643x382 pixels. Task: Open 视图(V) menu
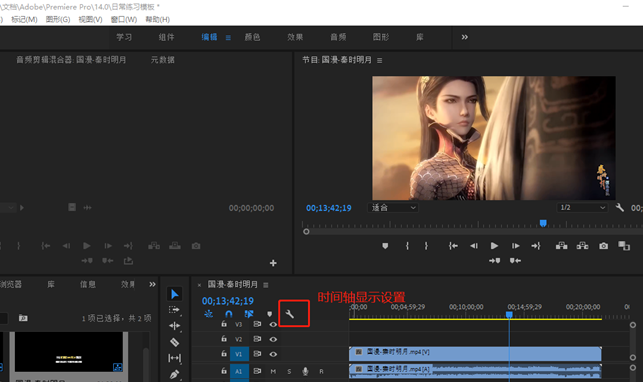pos(90,19)
